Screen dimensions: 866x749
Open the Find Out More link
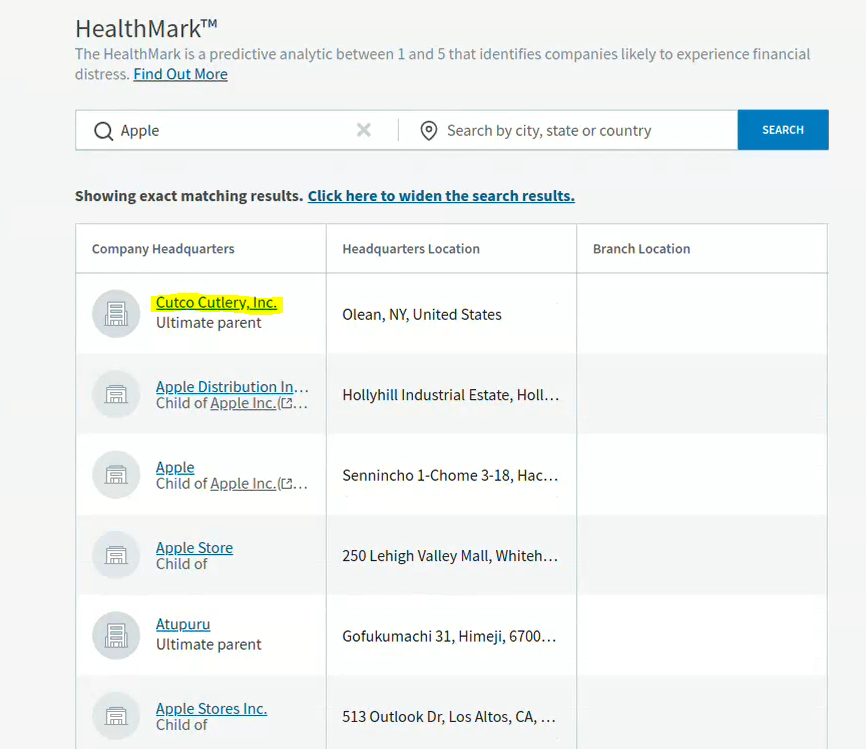tap(181, 74)
